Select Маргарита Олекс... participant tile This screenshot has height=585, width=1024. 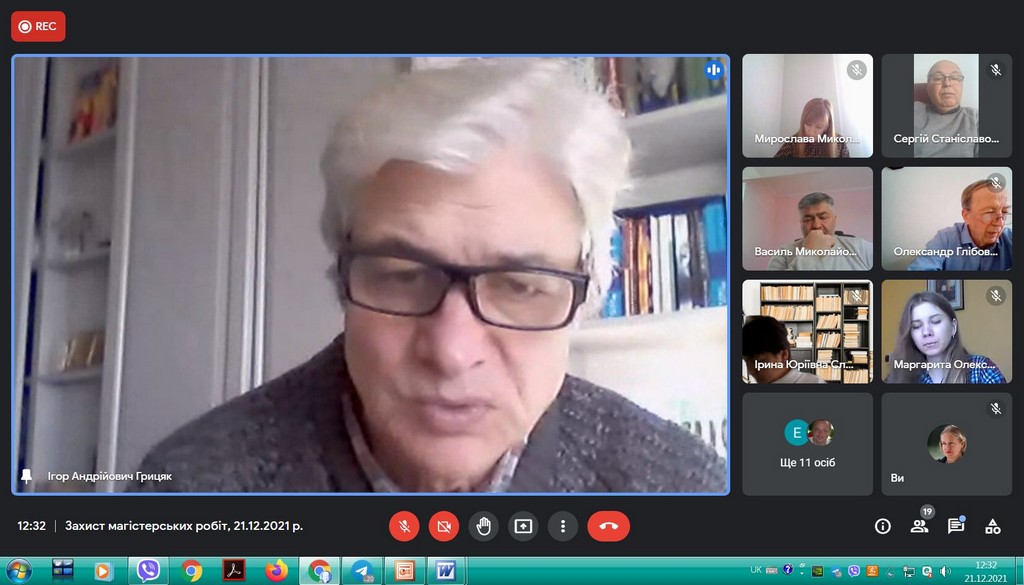(946, 331)
